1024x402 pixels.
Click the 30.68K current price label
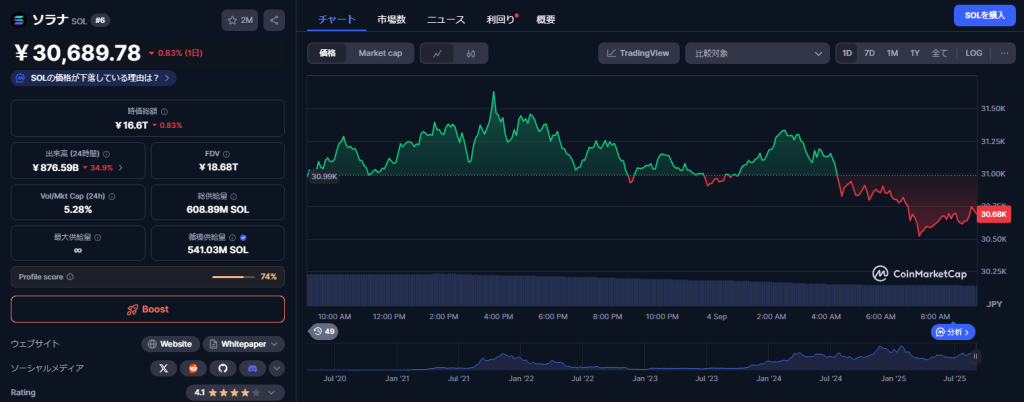pyautogui.click(x=993, y=215)
